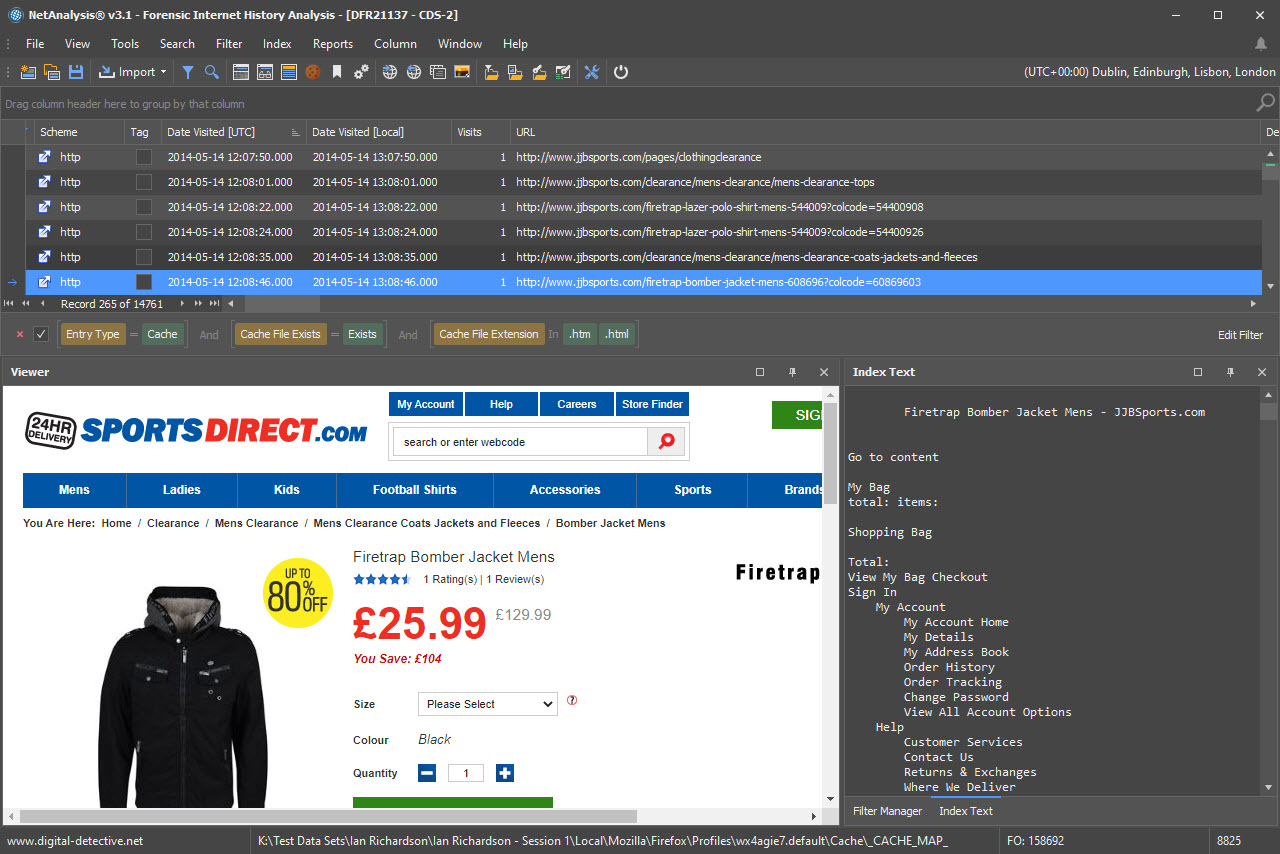Click the 'Cache' filter value

coord(163,334)
